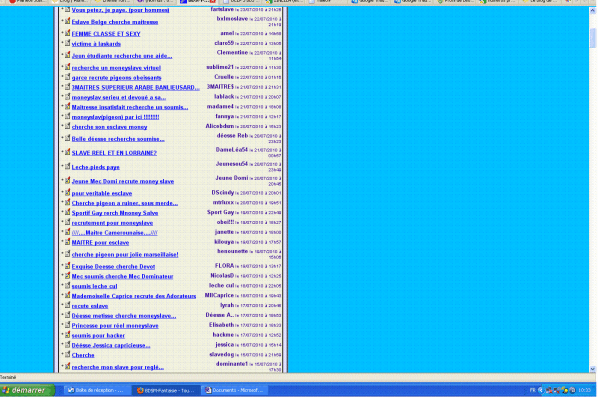Click the topic icon beside 'soumis pour hacker'
The height and width of the screenshot is (397, 598).
point(68,335)
